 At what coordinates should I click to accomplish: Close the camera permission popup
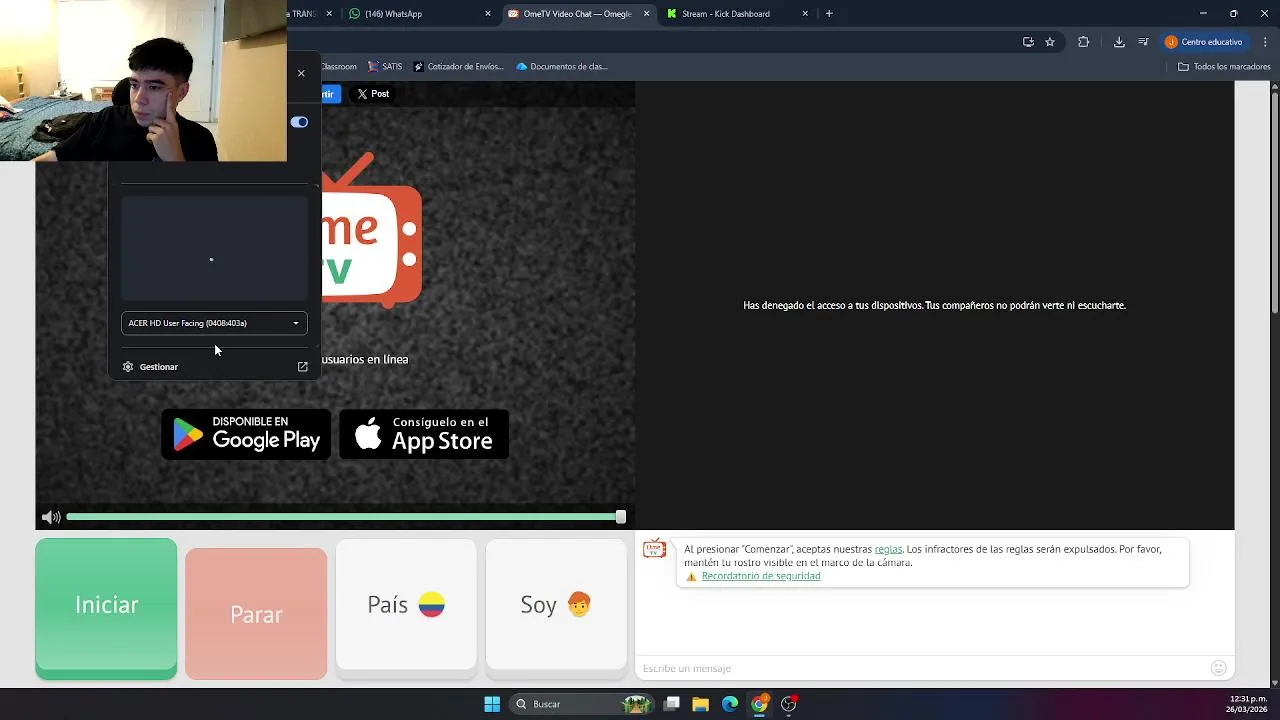coord(301,73)
